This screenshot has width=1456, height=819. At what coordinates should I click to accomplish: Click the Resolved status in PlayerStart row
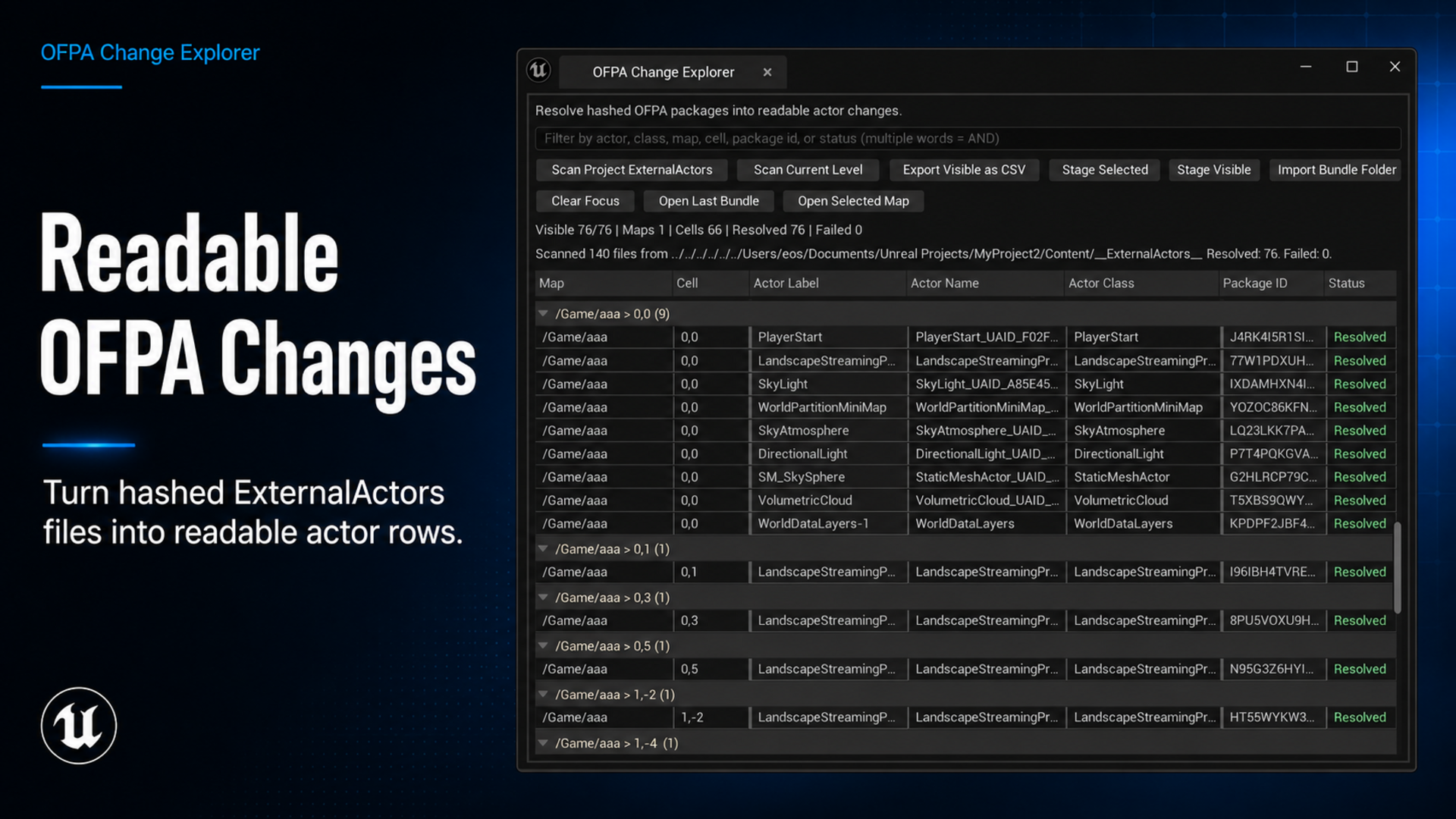[1360, 337]
